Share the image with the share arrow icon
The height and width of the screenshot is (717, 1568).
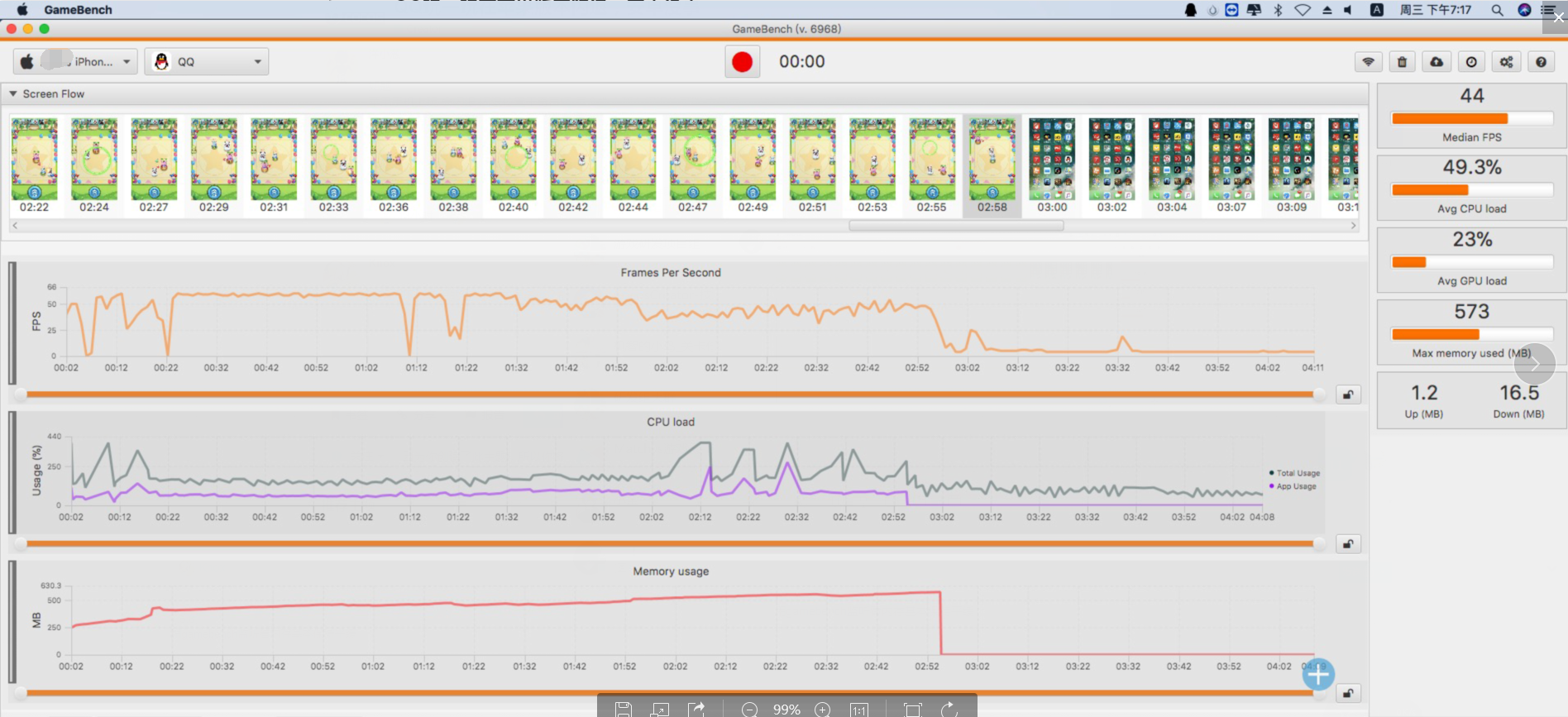[696, 709]
